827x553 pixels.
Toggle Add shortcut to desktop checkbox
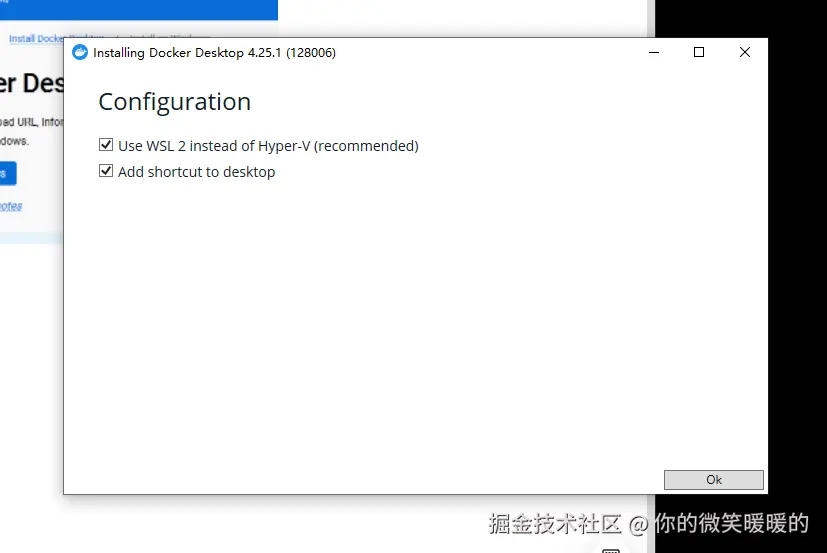106,170
